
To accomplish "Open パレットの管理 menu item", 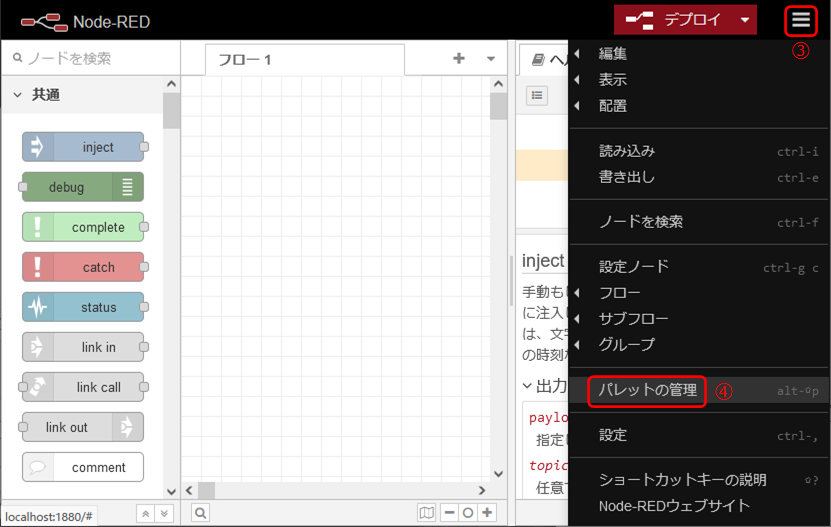I will [647, 390].
